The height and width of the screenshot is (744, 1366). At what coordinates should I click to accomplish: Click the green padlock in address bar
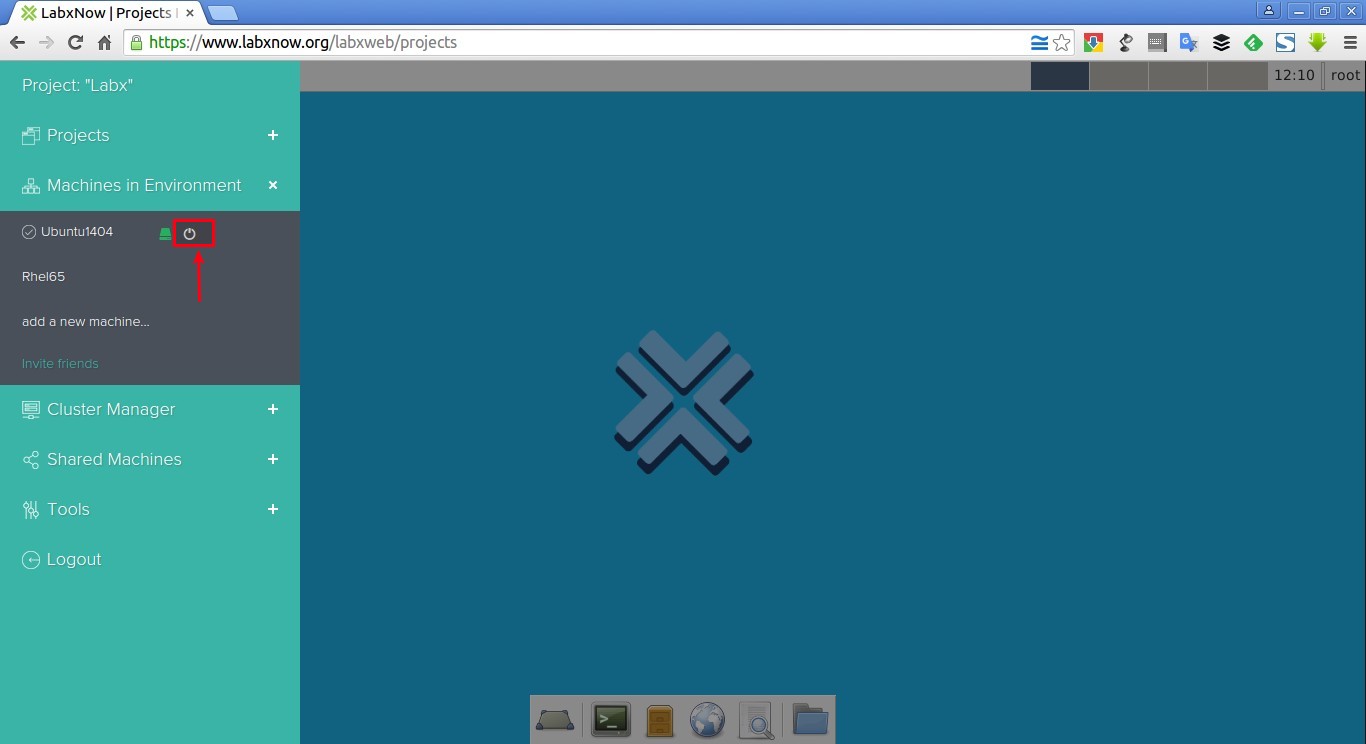pyautogui.click(x=136, y=42)
